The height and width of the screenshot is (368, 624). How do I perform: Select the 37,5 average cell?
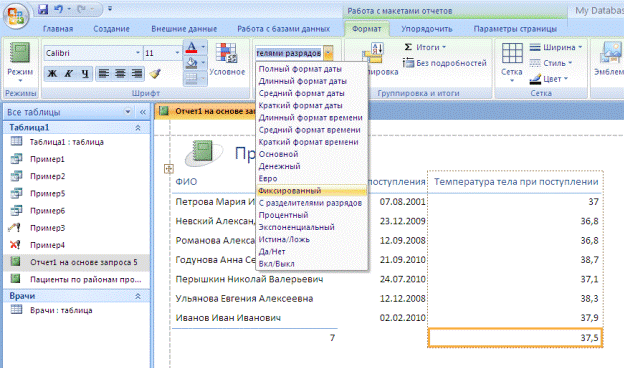515,338
